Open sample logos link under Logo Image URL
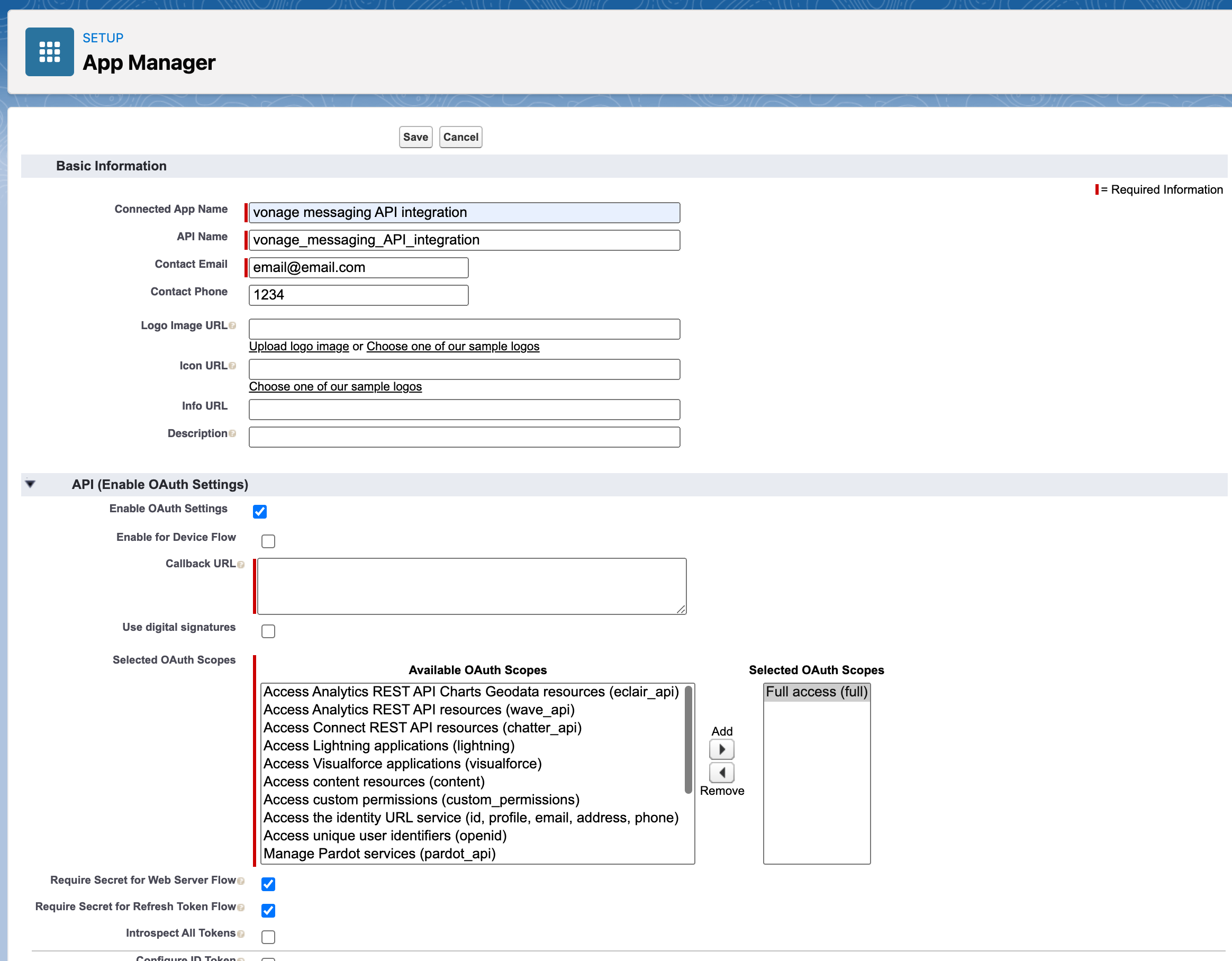This screenshot has height=961, width=1232. [453, 346]
